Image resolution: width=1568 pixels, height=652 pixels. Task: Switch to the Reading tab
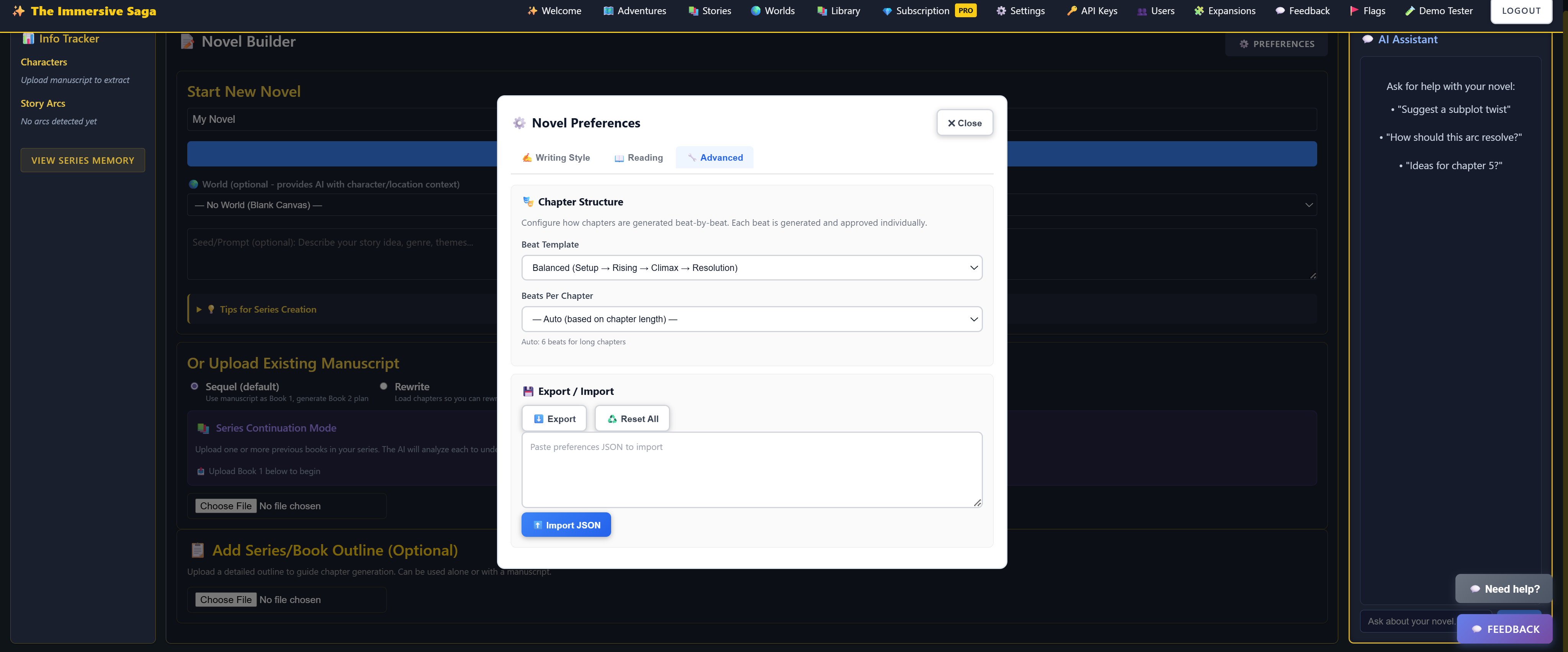click(x=638, y=158)
